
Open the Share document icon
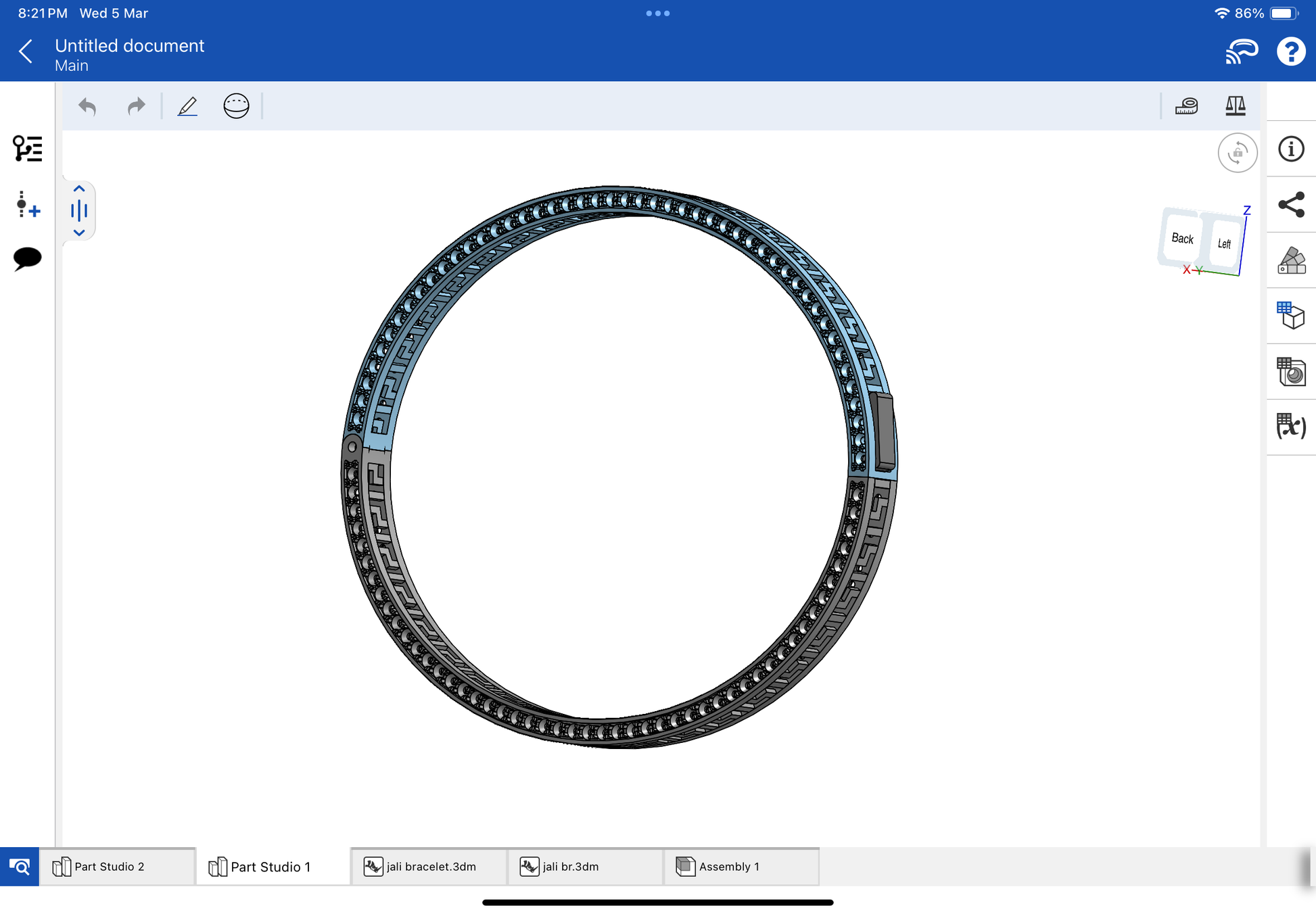[x=1290, y=205]
